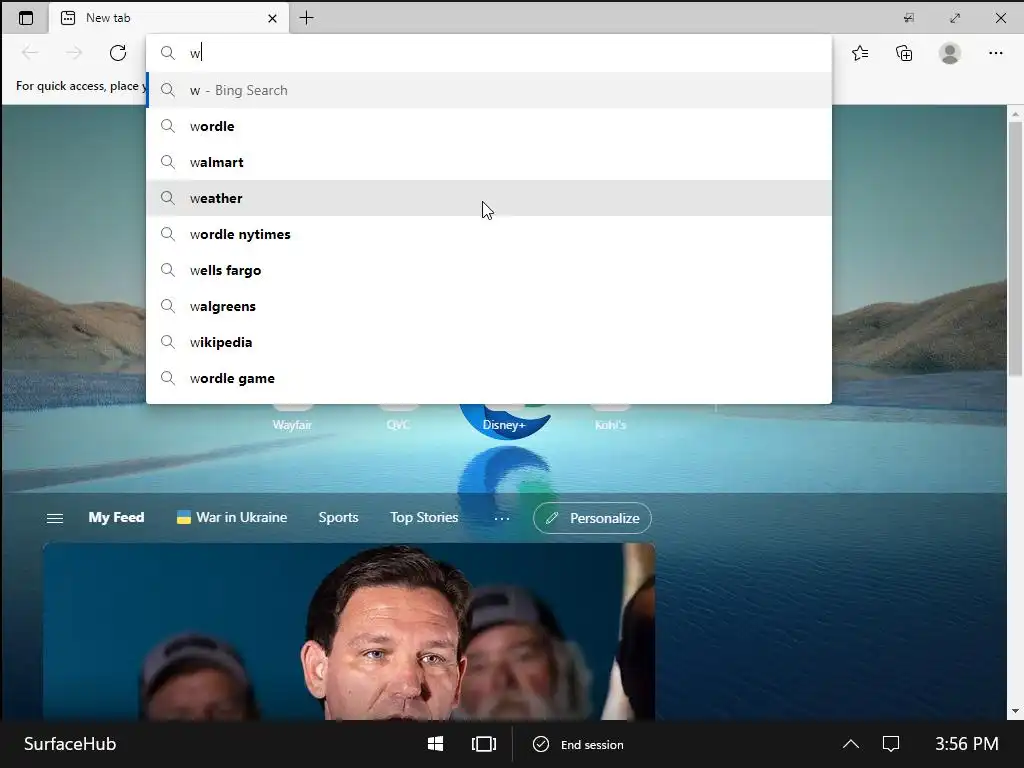Open the Kohl's quick link
Image resolution: width=1024 pixels, height=768 pixels.
pos(610,424)
